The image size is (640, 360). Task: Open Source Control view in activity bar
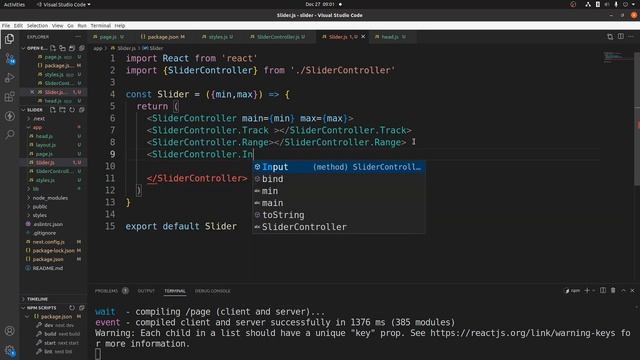coord(9,59)
